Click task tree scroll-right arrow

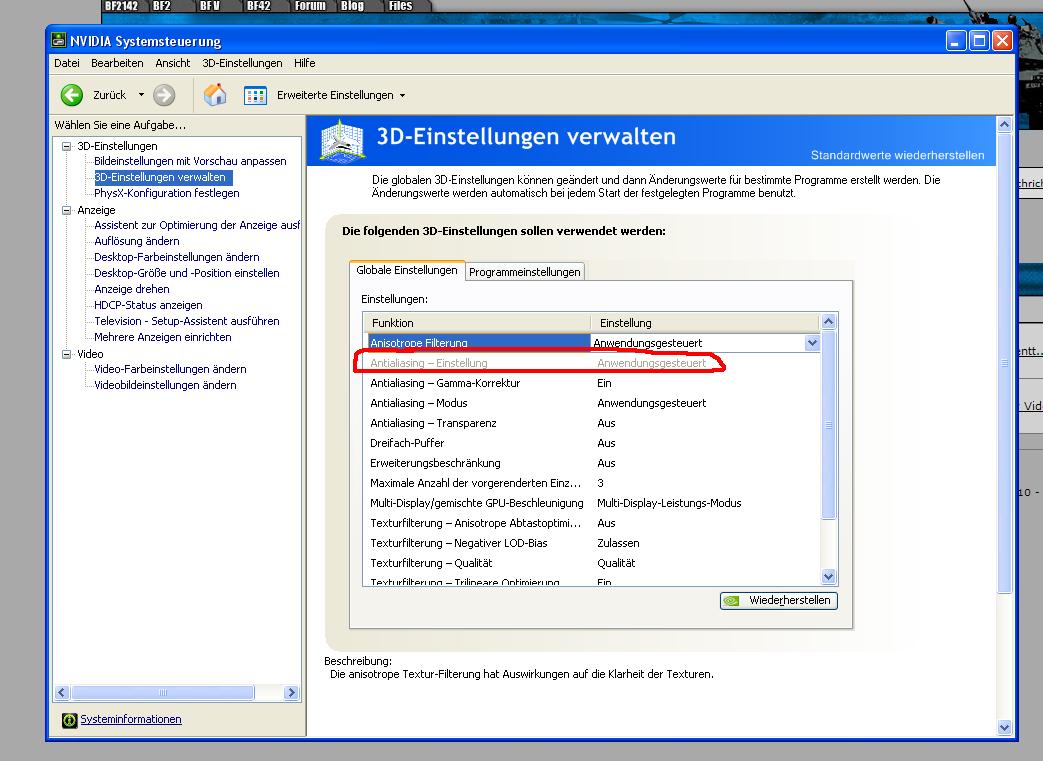(291, 692)
